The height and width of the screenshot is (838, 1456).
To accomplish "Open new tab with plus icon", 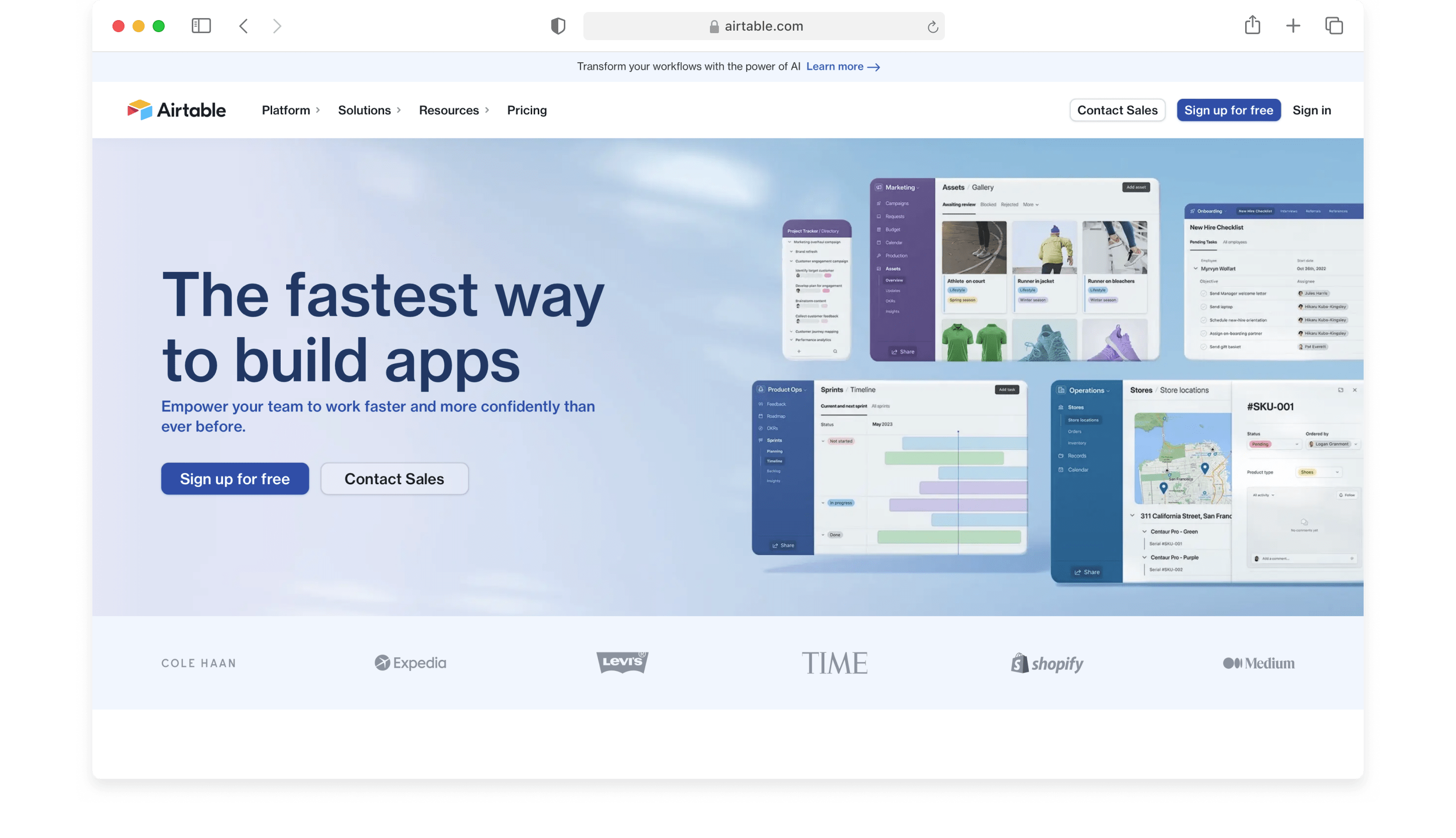I will [1293, 26].
